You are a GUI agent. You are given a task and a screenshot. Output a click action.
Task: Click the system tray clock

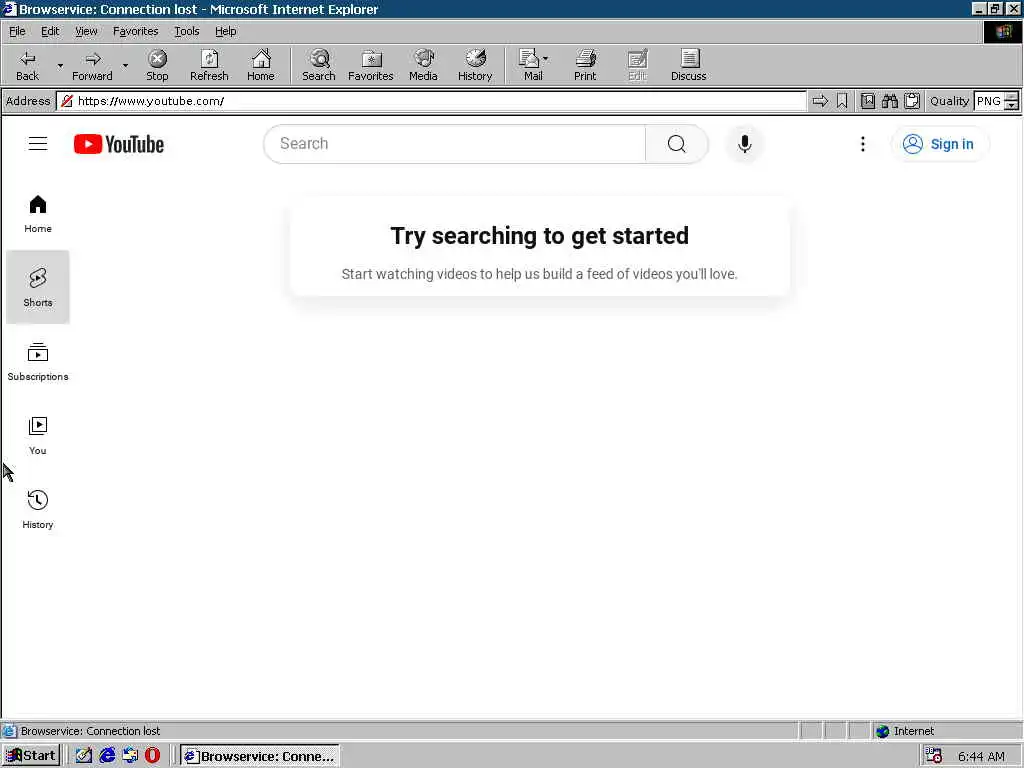[981, 756]
